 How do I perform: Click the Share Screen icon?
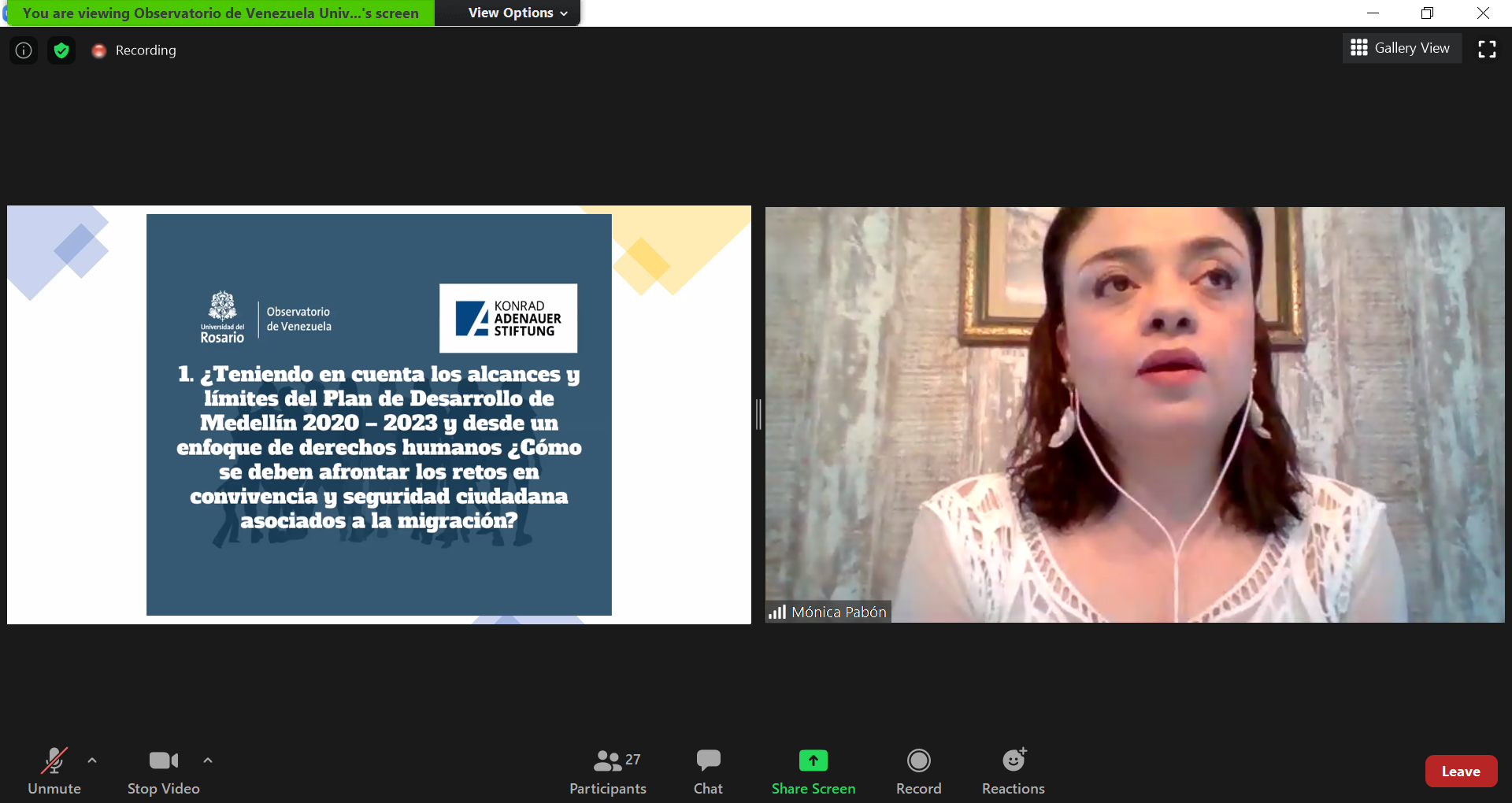(x=813, y=760)
